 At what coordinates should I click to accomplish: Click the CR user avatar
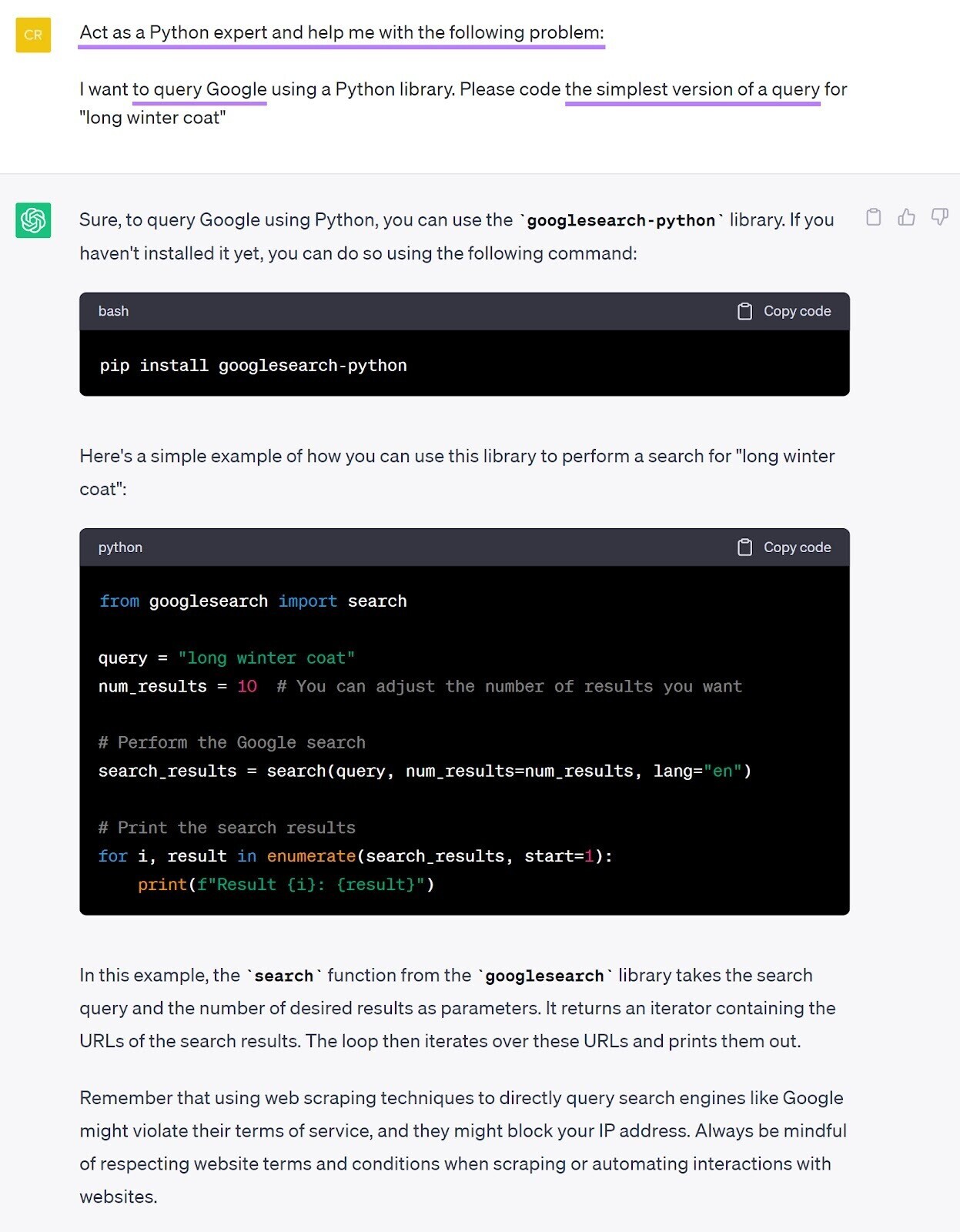tap(33, 35)
